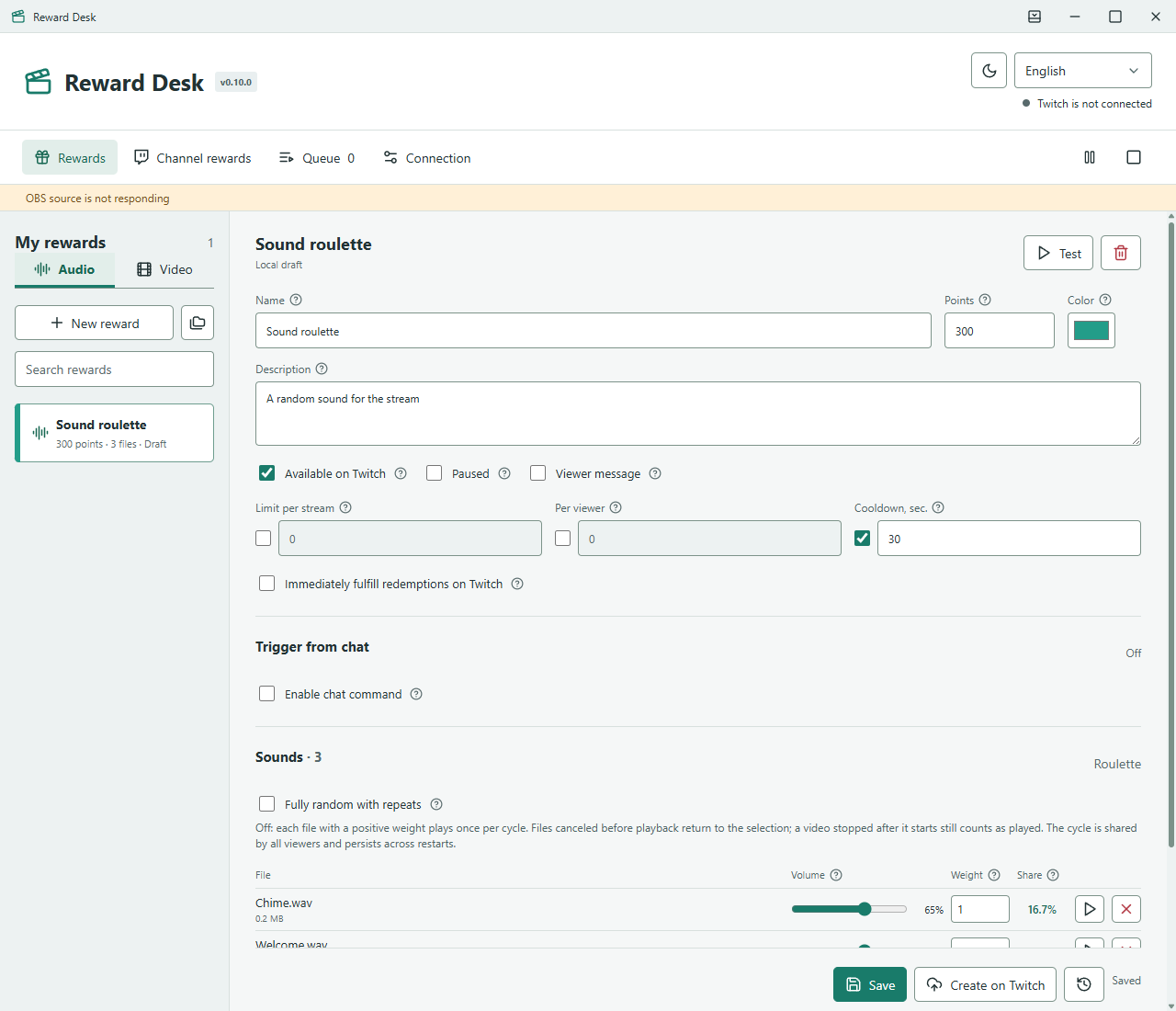This screenshot has width=1176, height=1011.
Task: Uncheck Available on Twitch
Action: tap(266, 473)
